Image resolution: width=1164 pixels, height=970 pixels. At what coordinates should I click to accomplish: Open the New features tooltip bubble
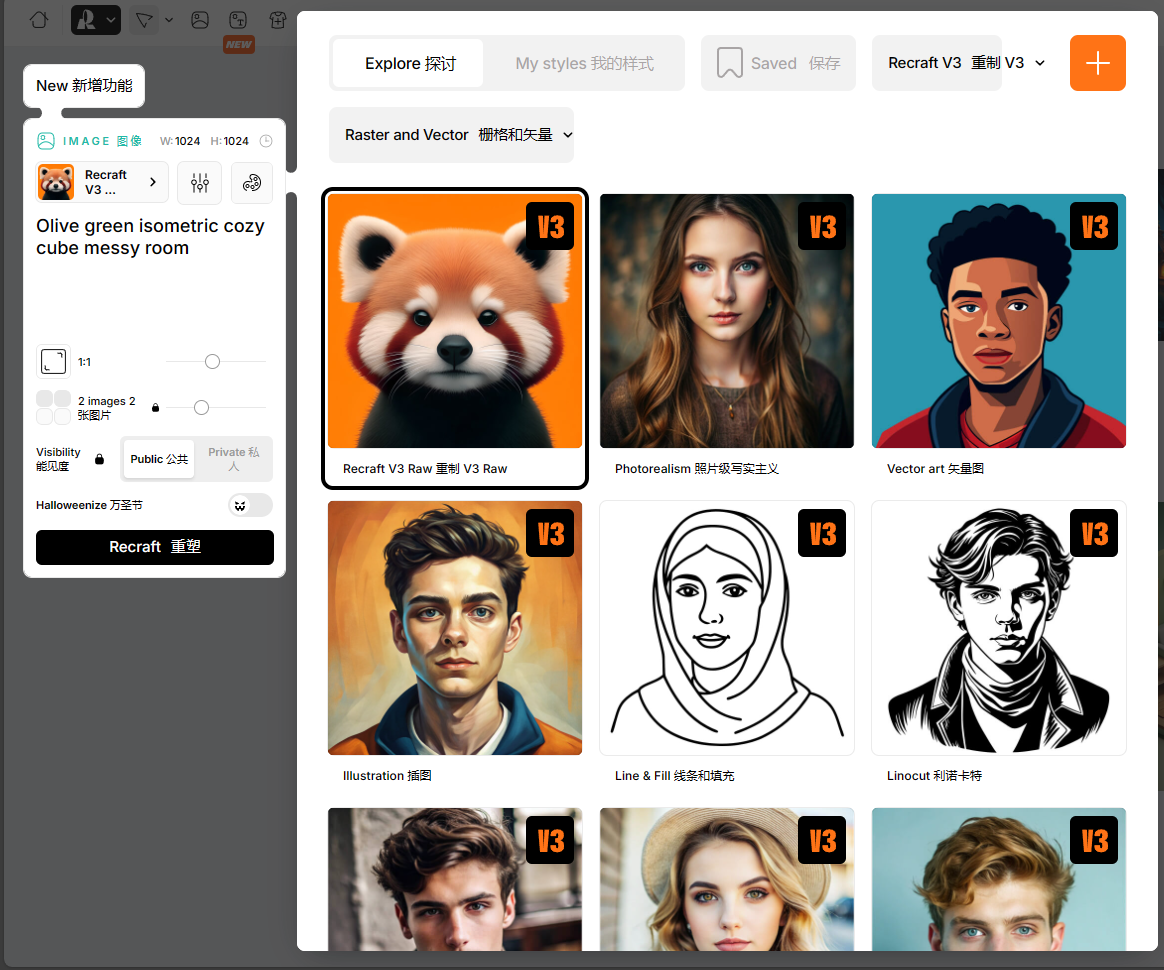(x=84, y=86)
